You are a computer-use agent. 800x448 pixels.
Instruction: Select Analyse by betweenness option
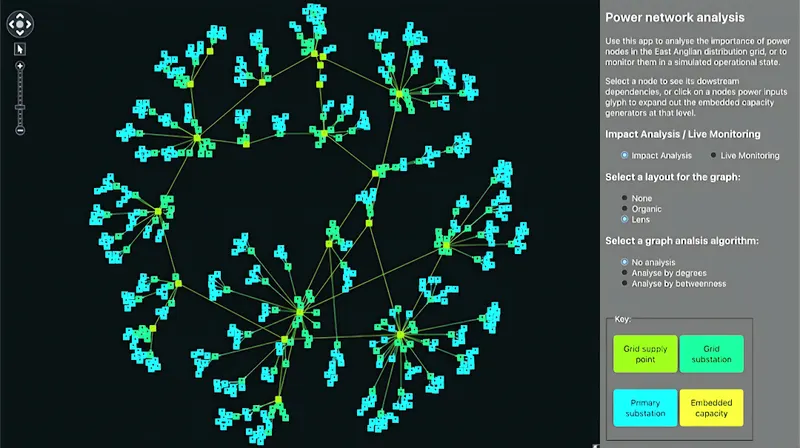(624, 283)
